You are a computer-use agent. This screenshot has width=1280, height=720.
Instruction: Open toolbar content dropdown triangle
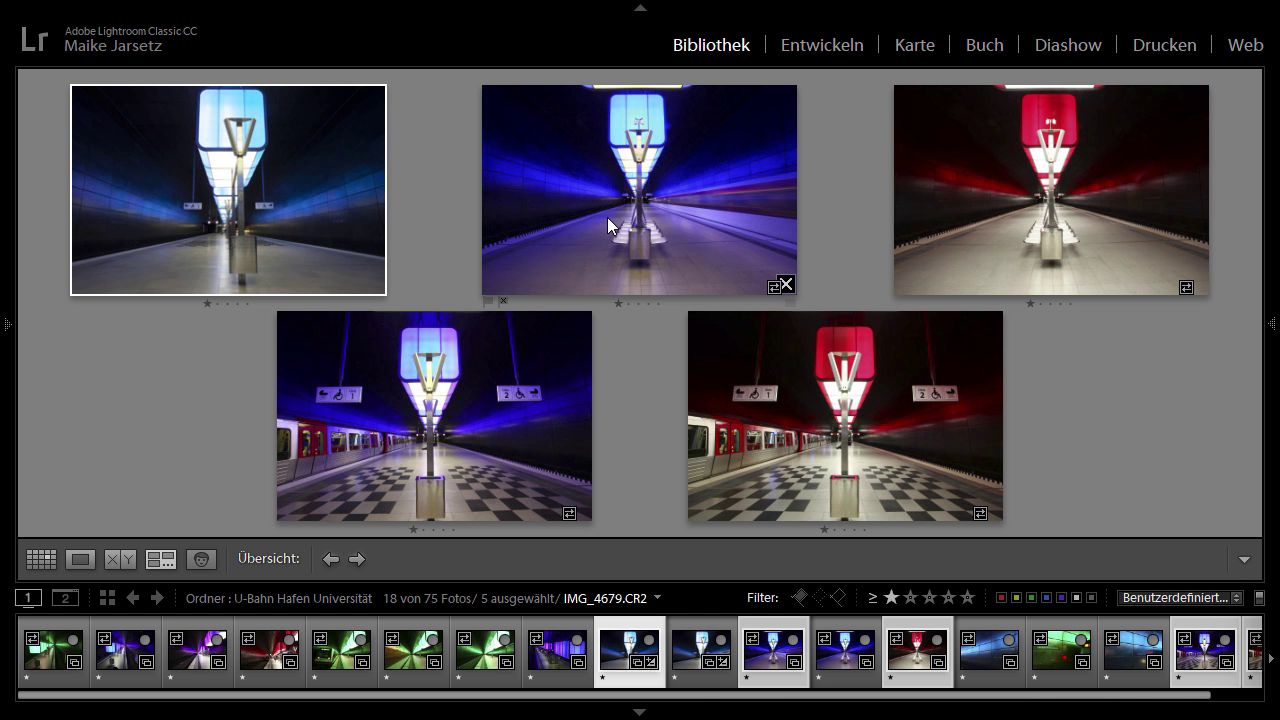coord(1244,560)
